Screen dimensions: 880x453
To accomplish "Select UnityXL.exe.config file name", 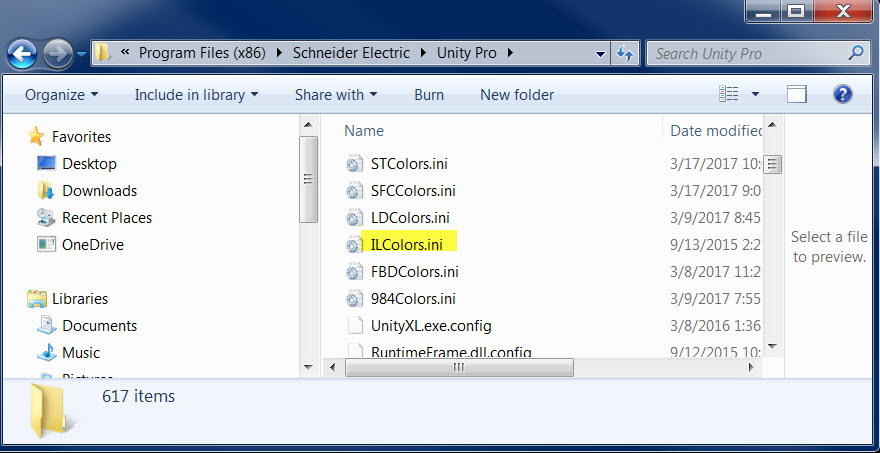I will pyautogui.click(x=431, y=326).
